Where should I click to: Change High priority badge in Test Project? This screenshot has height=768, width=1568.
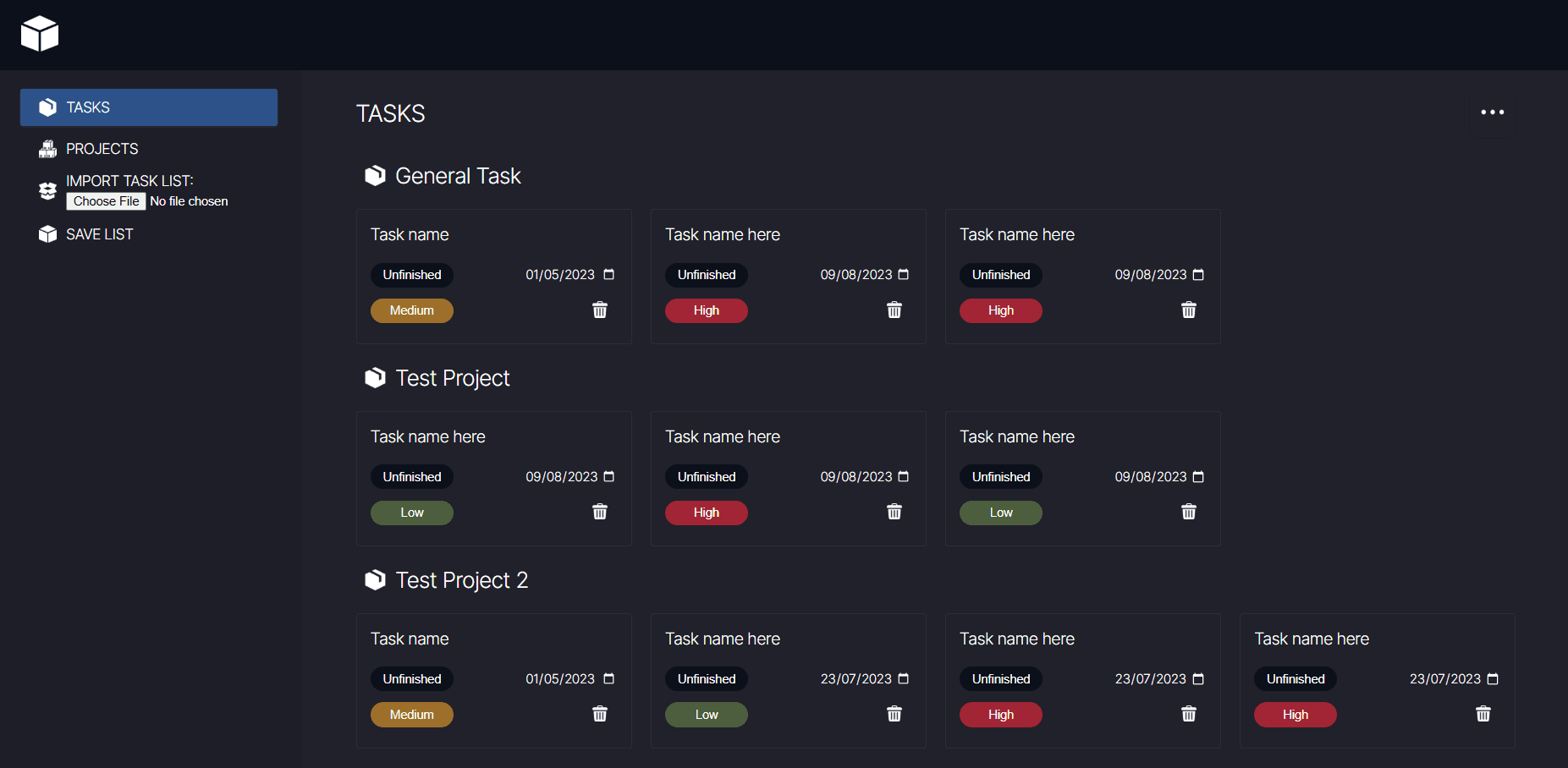click(x=707, y=513)
